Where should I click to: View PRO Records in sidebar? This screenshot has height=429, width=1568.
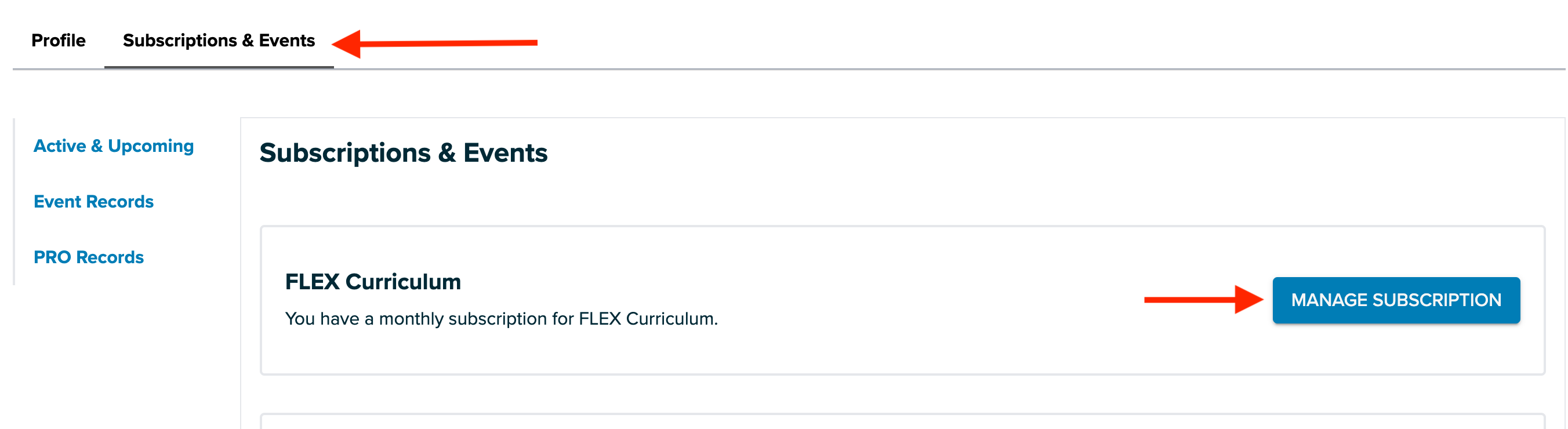point(88,257)
